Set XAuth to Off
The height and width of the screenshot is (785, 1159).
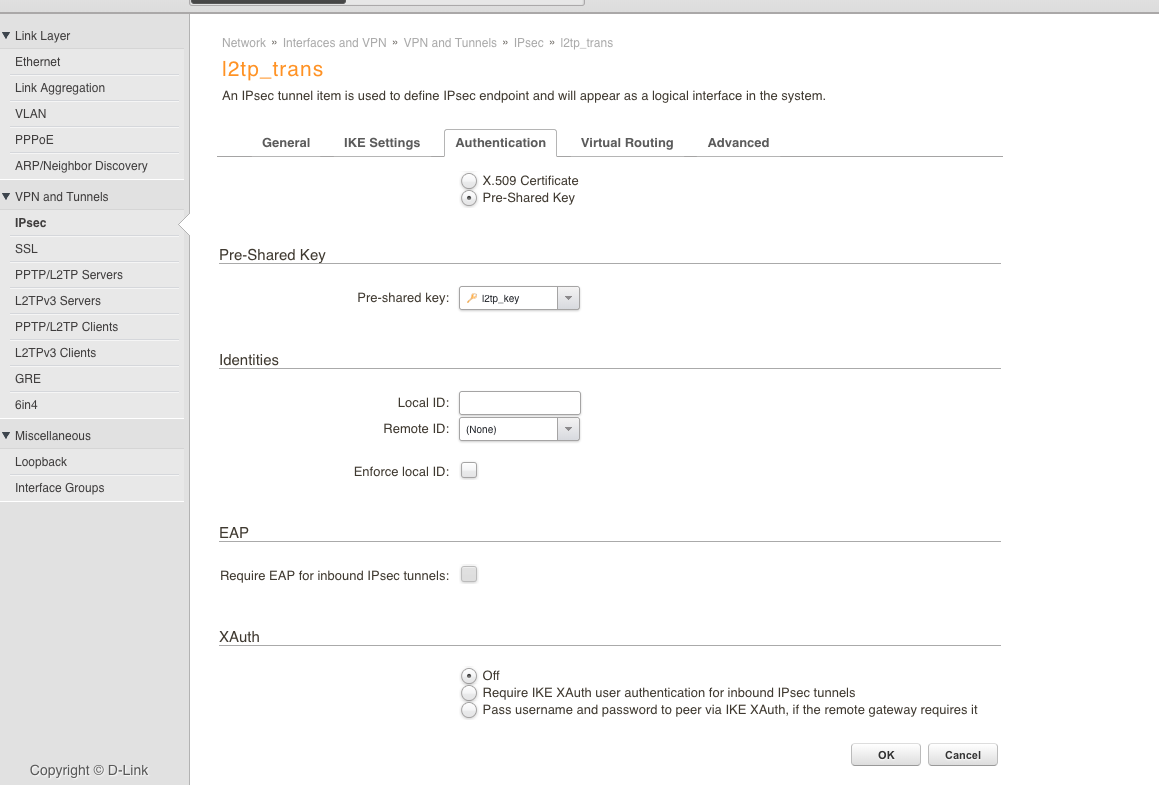(468, 676)
